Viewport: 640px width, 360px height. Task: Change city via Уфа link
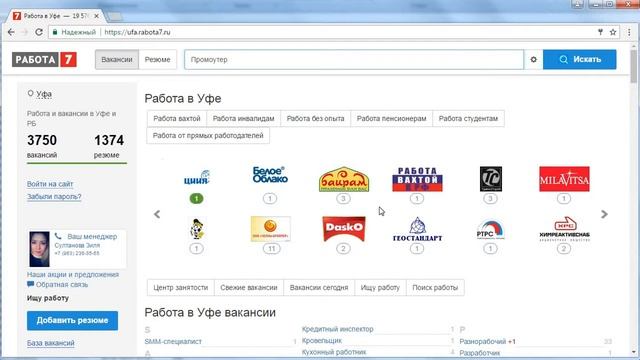pyautogui.click(x=44, y=94)
